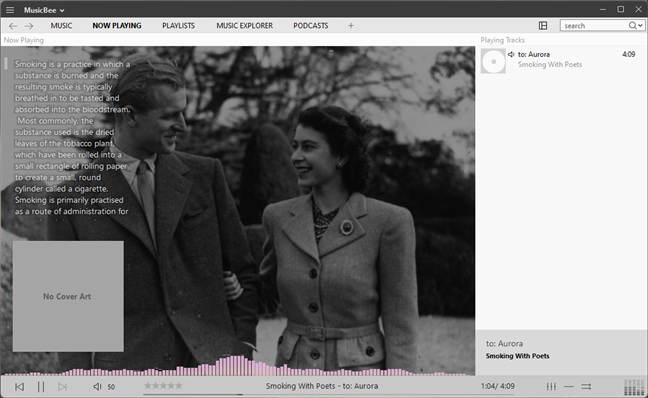Pause the current song
Viewport: 648px width, 398px height.
click(41, 387)
